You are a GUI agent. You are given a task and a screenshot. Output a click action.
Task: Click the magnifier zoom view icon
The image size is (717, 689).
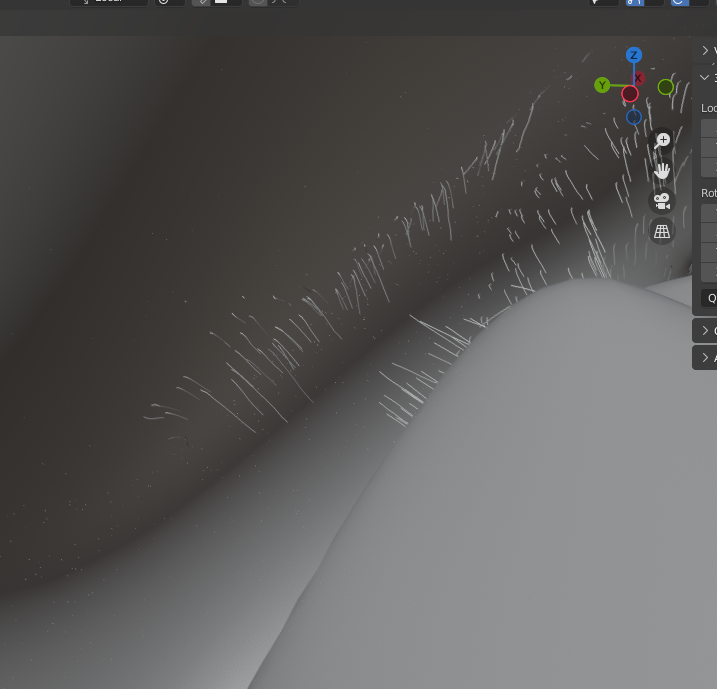pos(662,140)
